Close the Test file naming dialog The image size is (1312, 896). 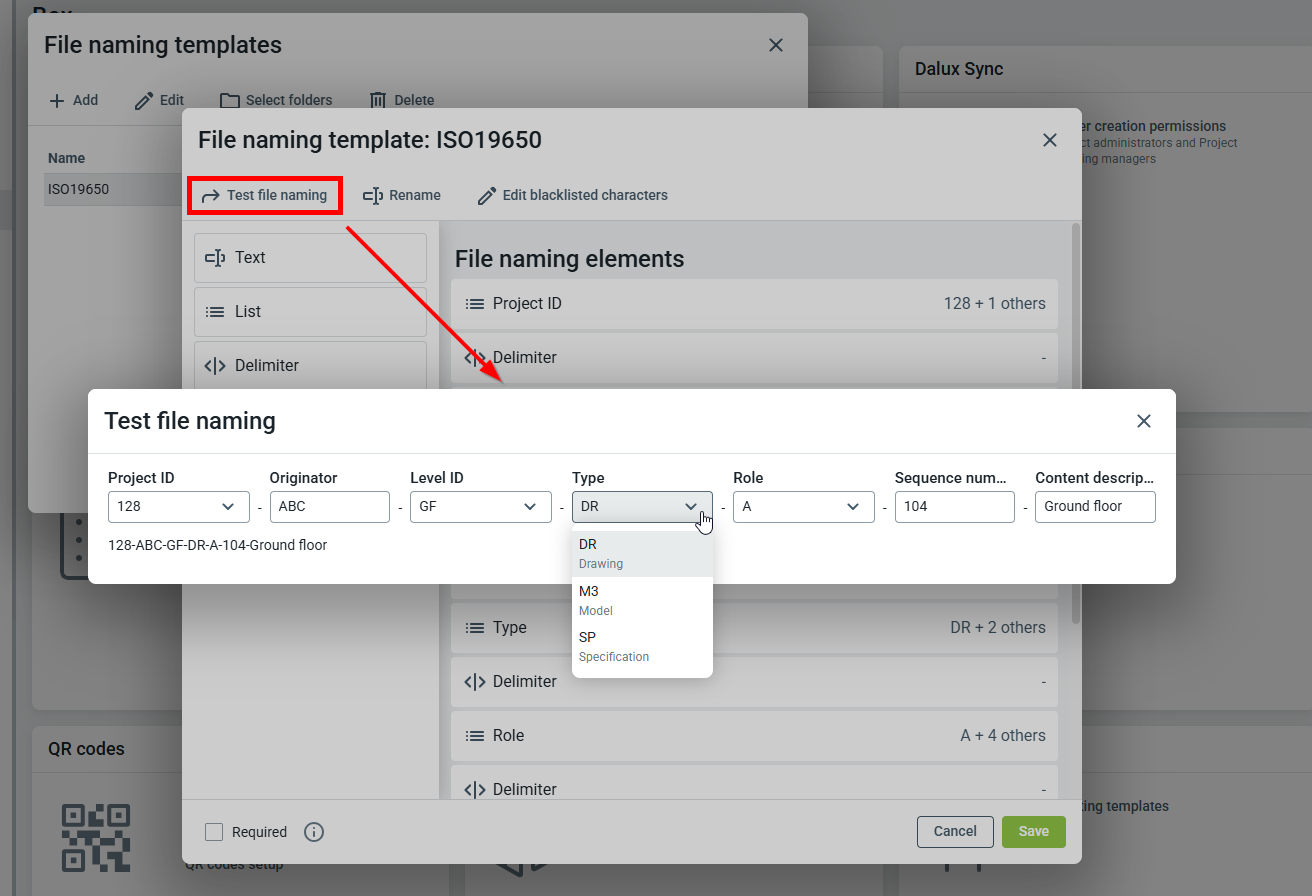pyautogui.click(x=1144, y=421)
